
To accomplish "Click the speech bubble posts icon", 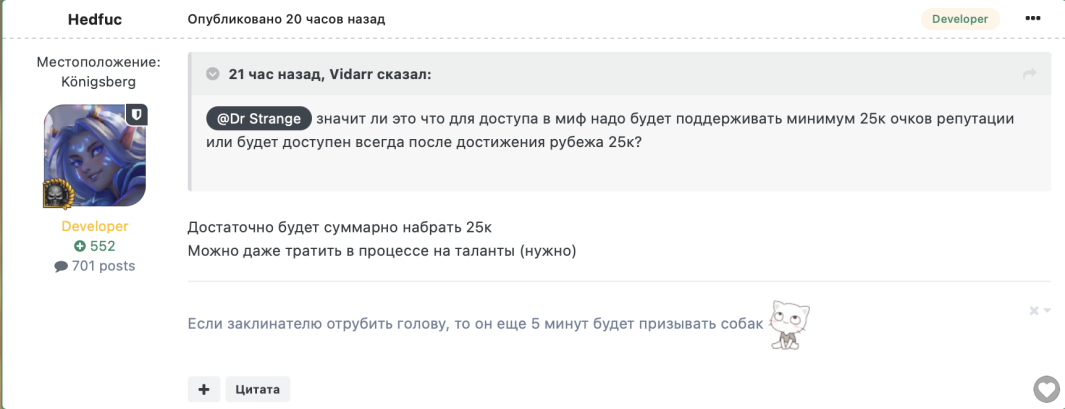I will pyautogui.click(x=61, y=266).
